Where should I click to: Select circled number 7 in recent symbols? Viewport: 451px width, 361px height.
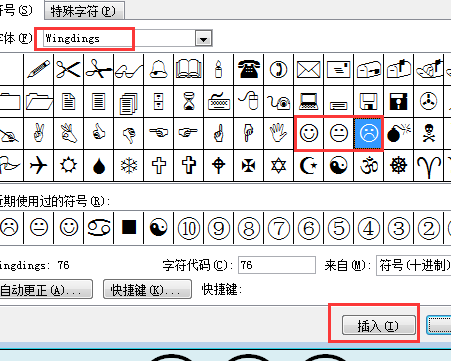[279, 228]
